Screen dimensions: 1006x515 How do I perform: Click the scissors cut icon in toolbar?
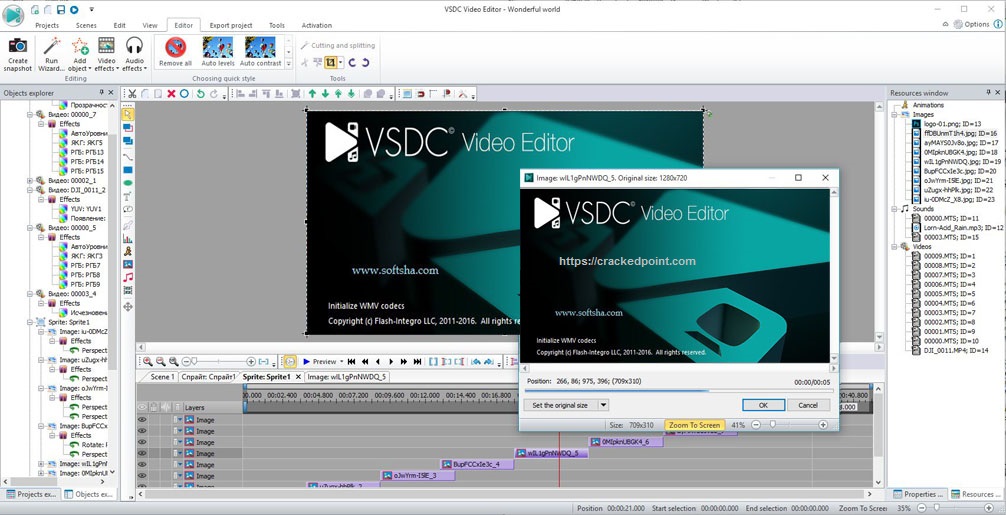point(132,94)
